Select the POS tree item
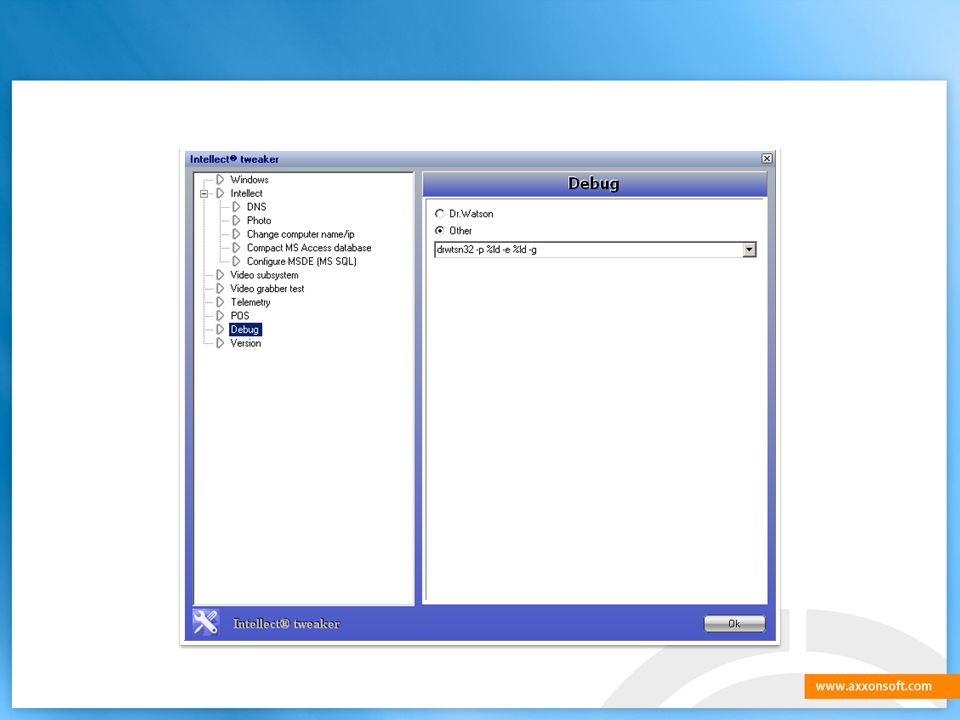Viewport: 960px width, 720px height. 239,316
